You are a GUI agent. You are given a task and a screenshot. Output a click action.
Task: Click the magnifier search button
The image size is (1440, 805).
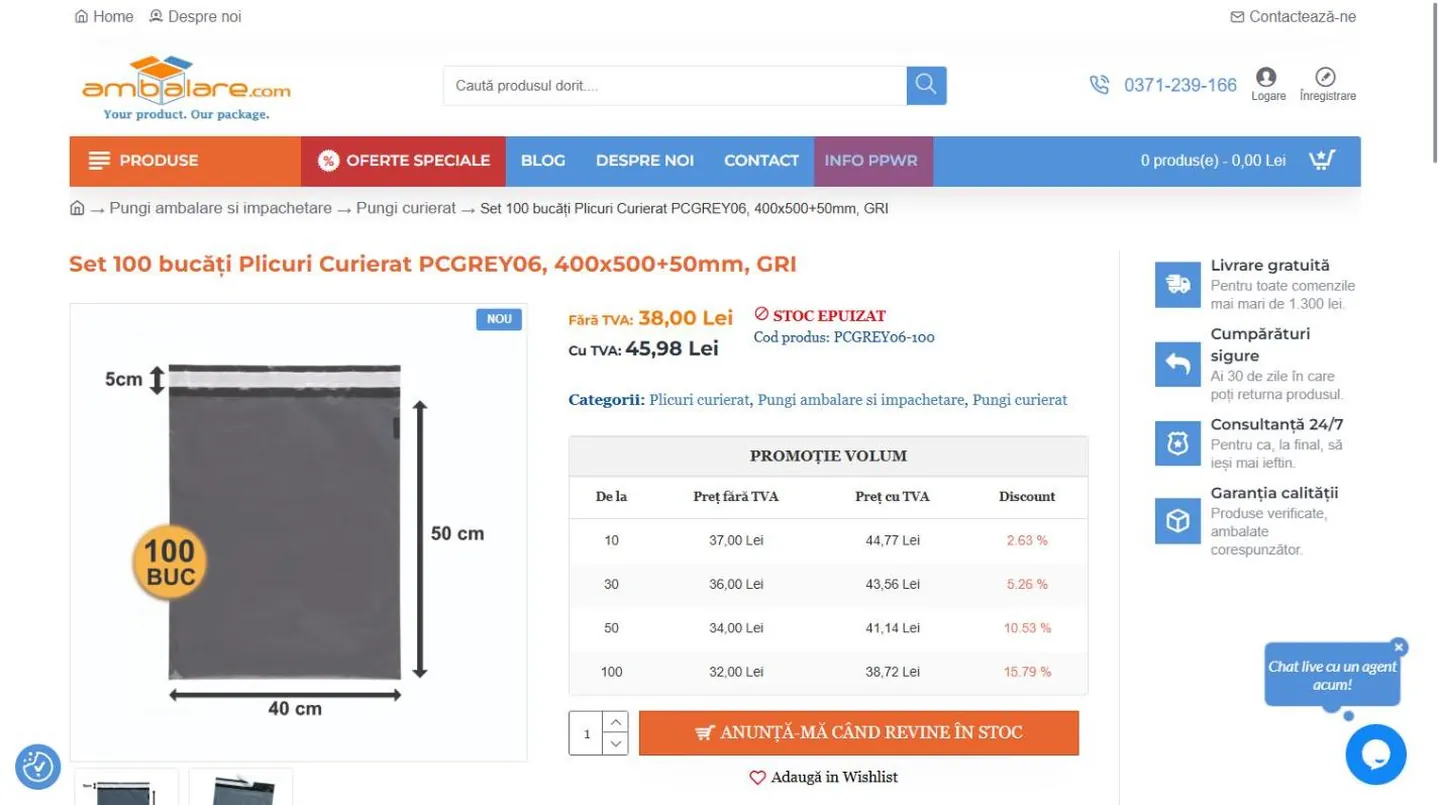(926, 85)
